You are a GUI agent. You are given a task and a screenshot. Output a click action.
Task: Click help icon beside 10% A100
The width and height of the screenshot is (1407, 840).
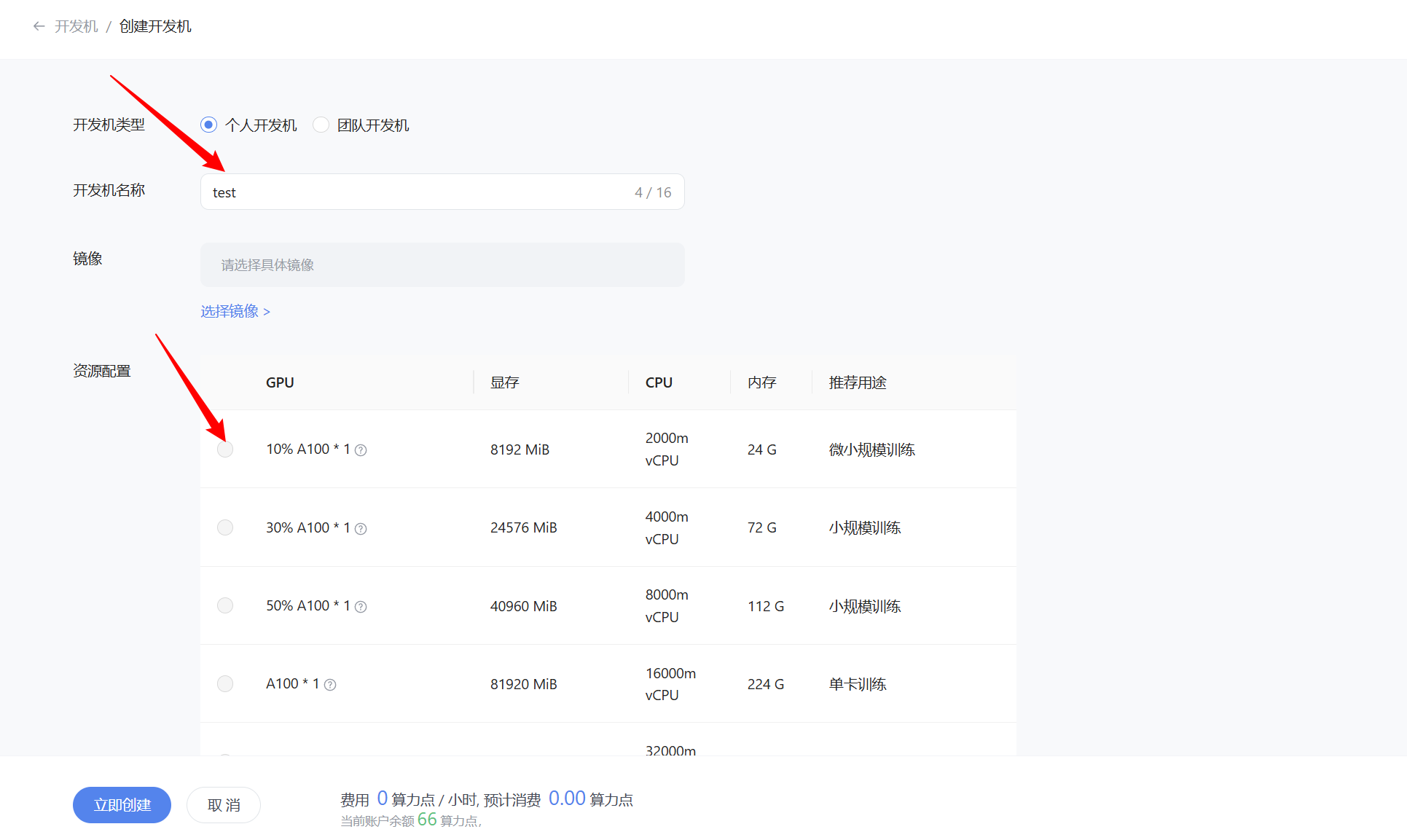point(361,450)
